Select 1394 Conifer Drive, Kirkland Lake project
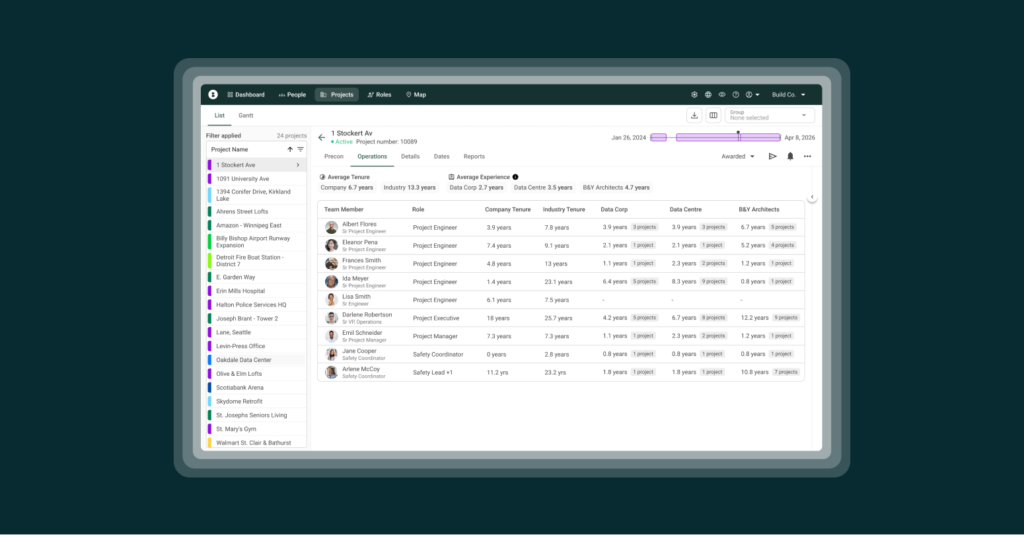 (257, 195)
